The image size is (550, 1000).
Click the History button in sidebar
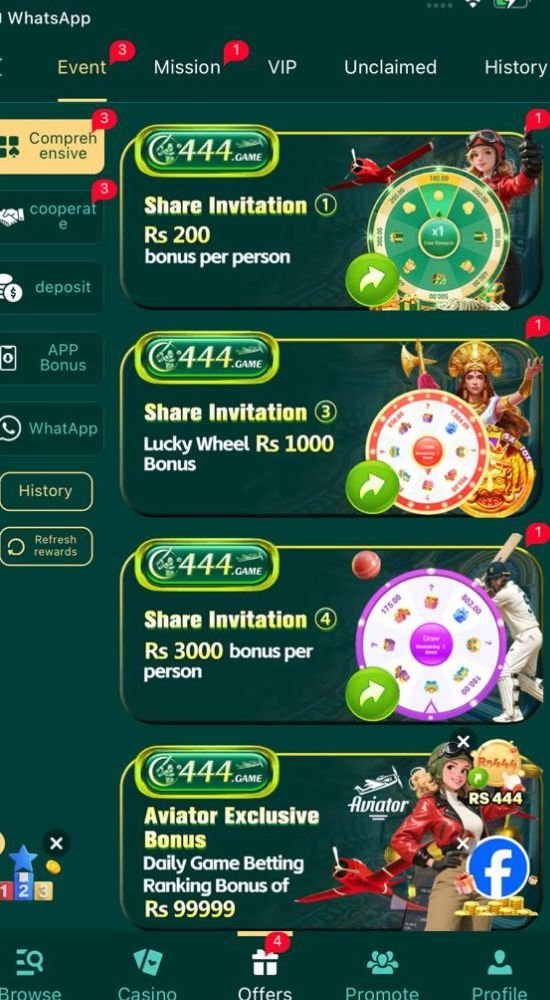(x=45, y=491)
